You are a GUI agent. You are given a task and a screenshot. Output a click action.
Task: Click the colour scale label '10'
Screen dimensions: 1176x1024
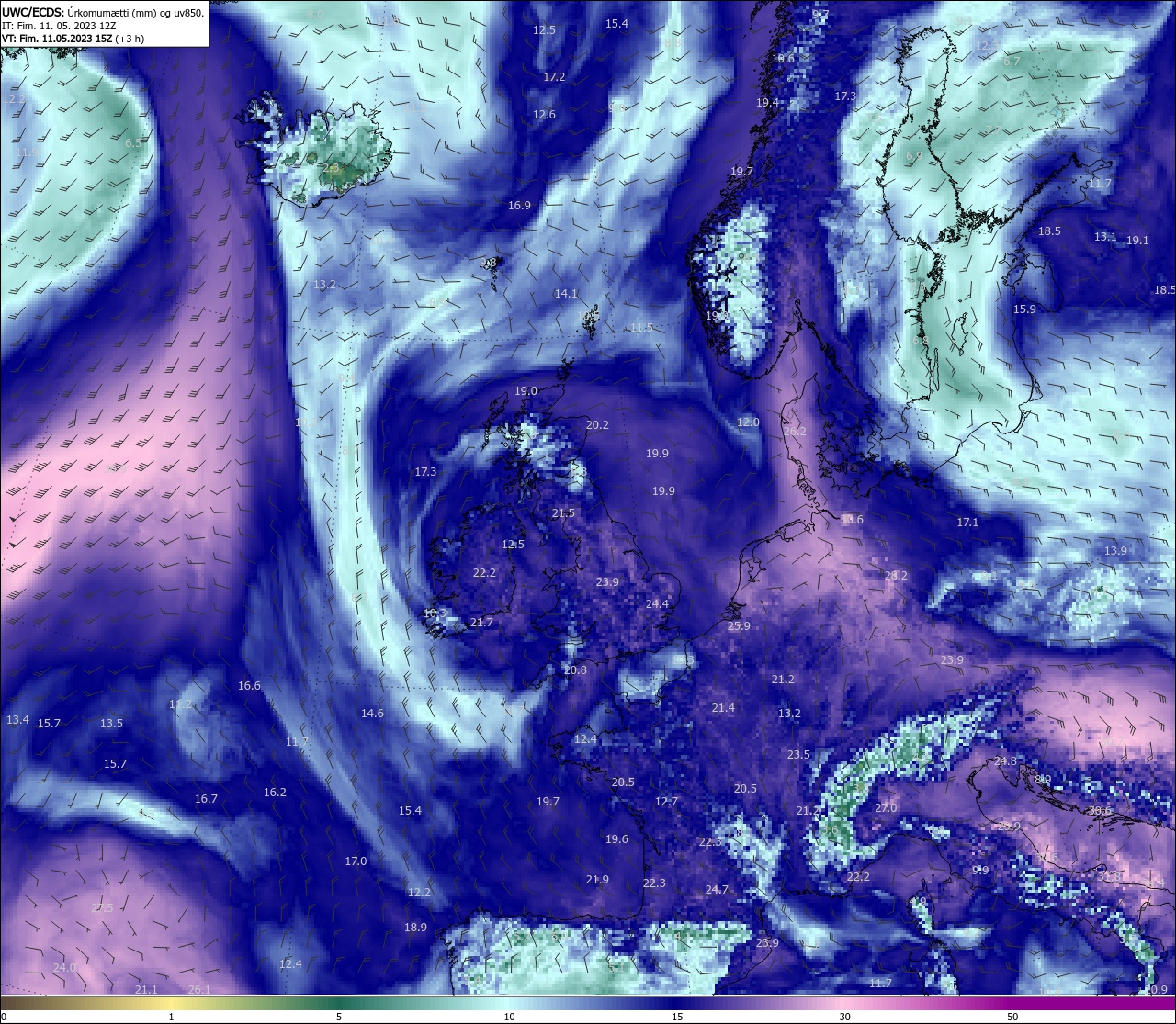(508, 1017)
